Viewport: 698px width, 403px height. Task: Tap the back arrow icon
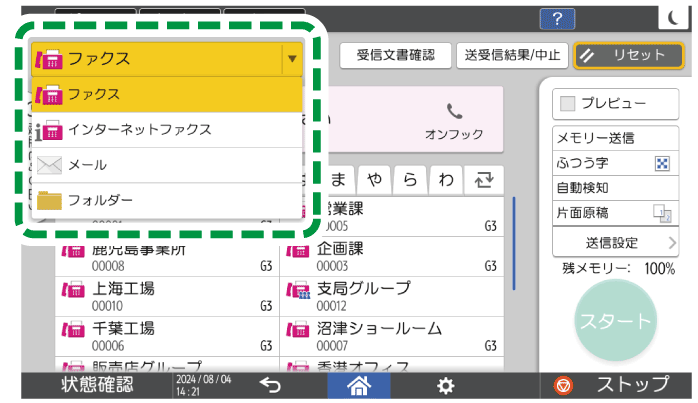[270, 385]
